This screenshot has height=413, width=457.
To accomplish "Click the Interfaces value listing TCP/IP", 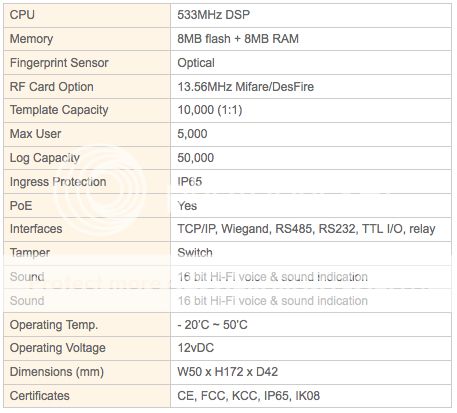I will pyautogui.click(x=306, y=229).
